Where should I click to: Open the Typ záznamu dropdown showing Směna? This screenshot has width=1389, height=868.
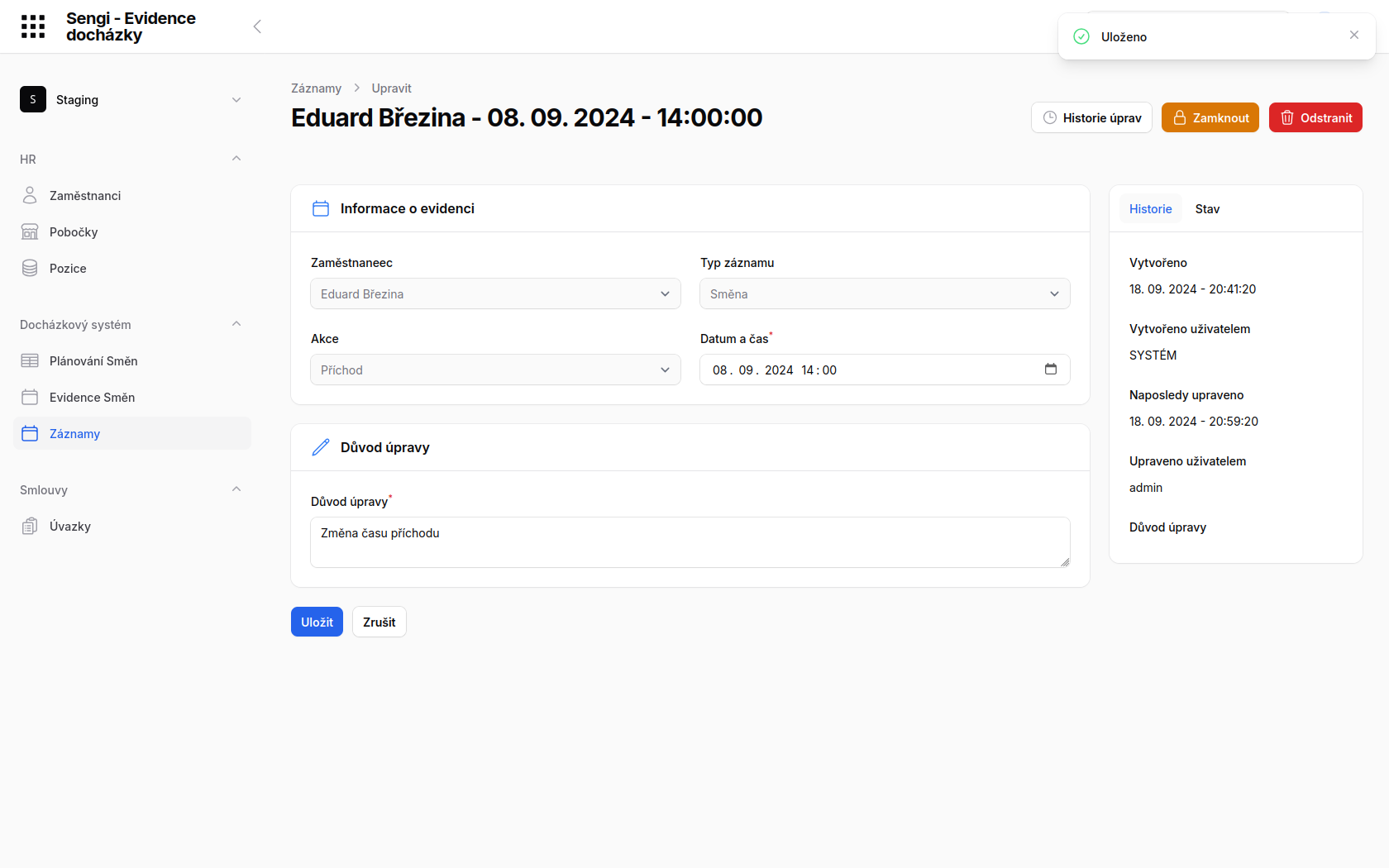(885, 293)
